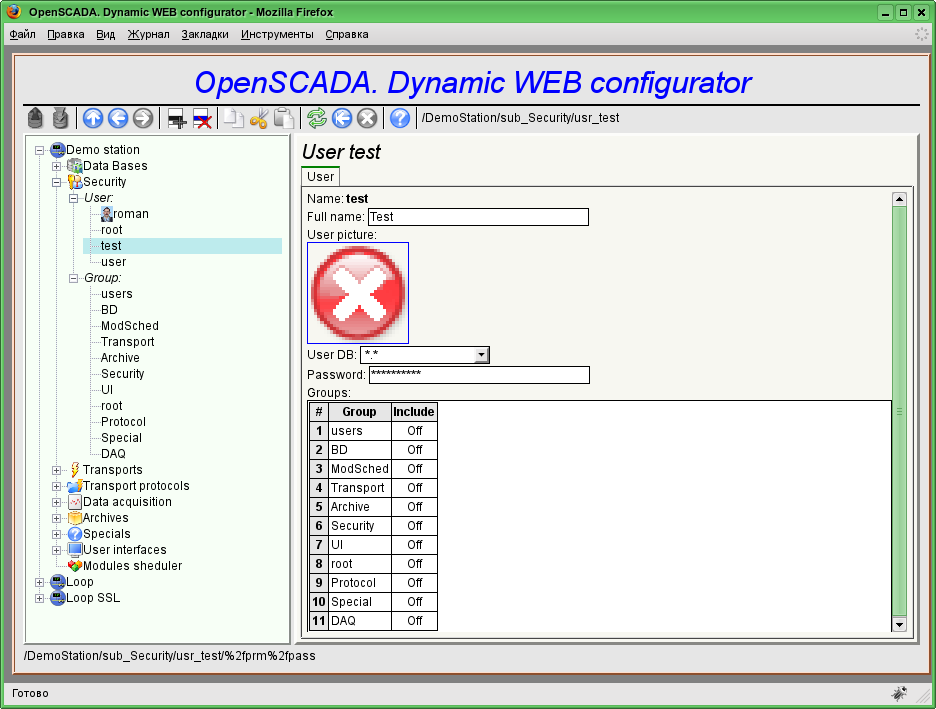Open the Инструменты menu
The height and width of the screenshot is (709, 936).
tap(277, 35)
